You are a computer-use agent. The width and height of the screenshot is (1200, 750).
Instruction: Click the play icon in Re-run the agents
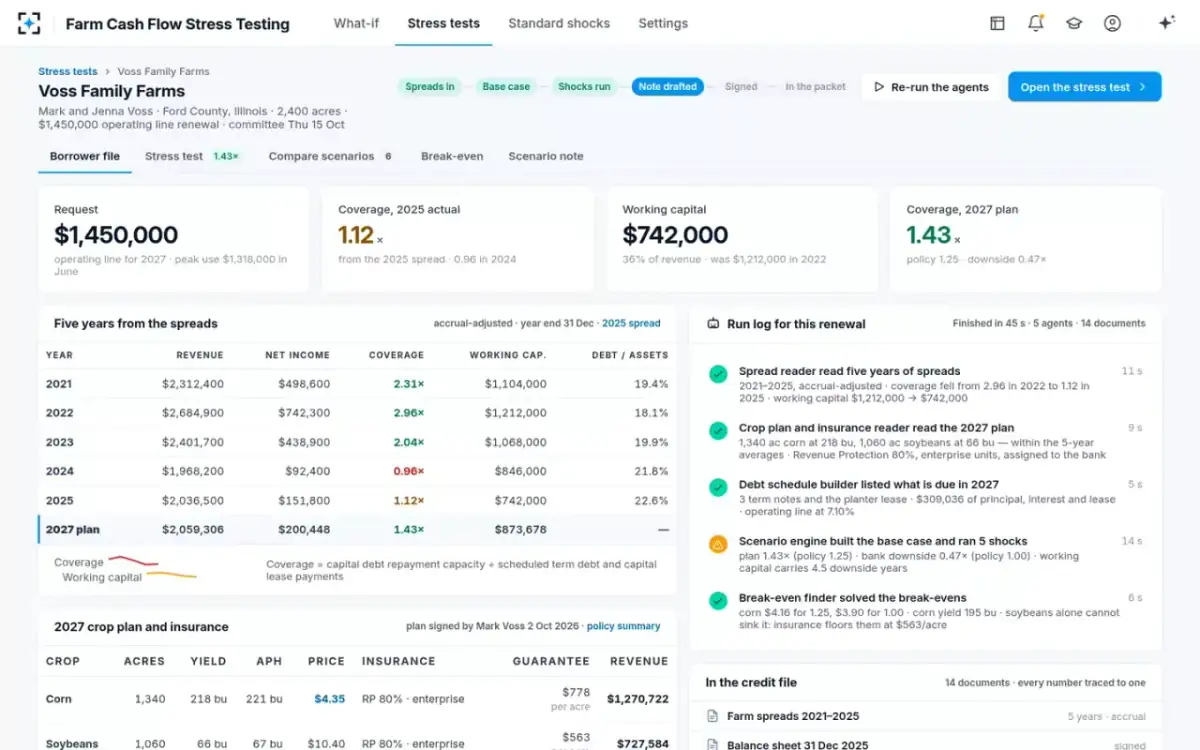click(x=879, y=87)
